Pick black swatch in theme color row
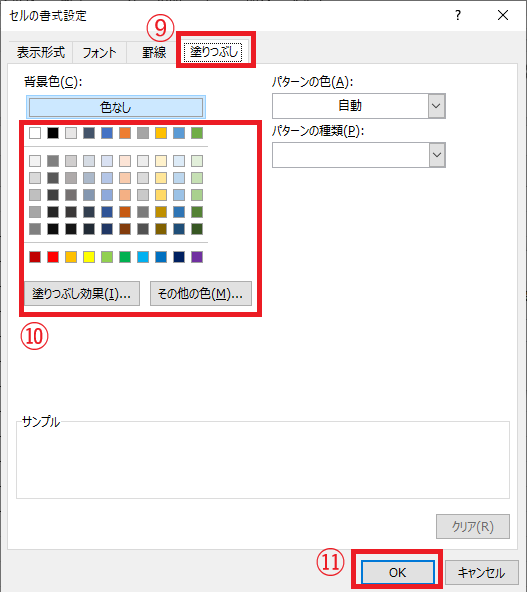527x592 pixels. 53,133
